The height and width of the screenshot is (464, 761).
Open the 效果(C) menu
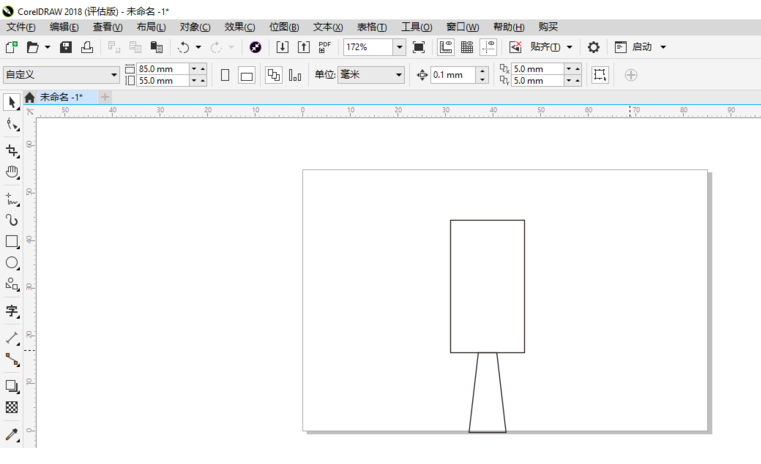click(x=239, y=27)
